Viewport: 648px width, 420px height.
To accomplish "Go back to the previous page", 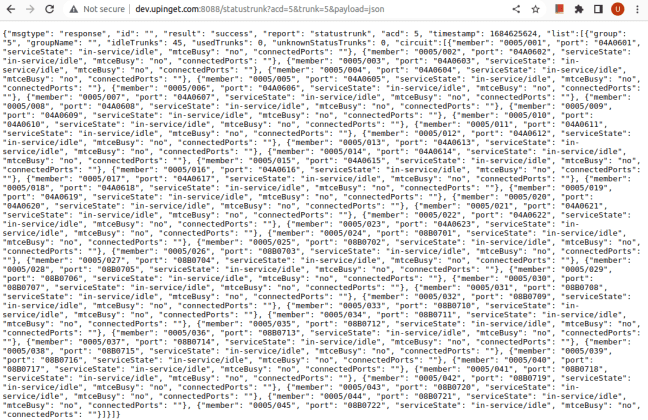I will pos(11,9).
